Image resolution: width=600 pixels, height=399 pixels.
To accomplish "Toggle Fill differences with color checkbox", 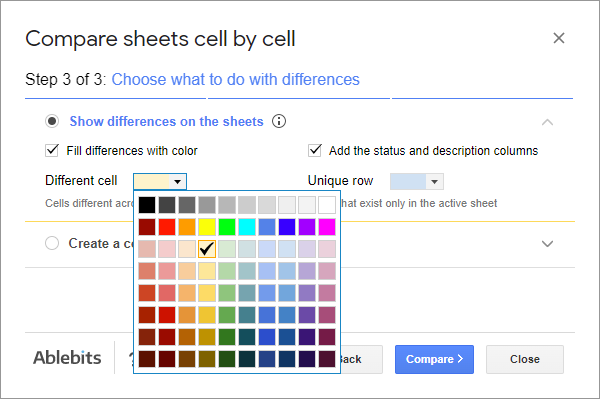I will [x=52, y=150].
